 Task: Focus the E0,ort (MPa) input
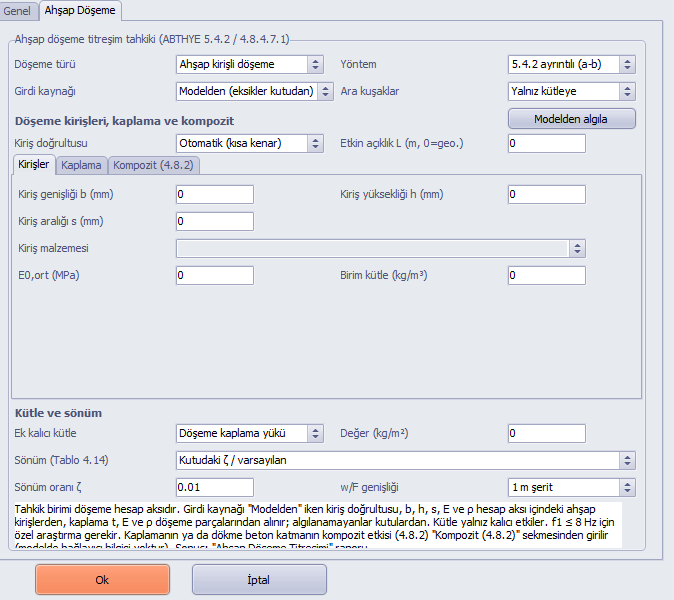(214, 276)
